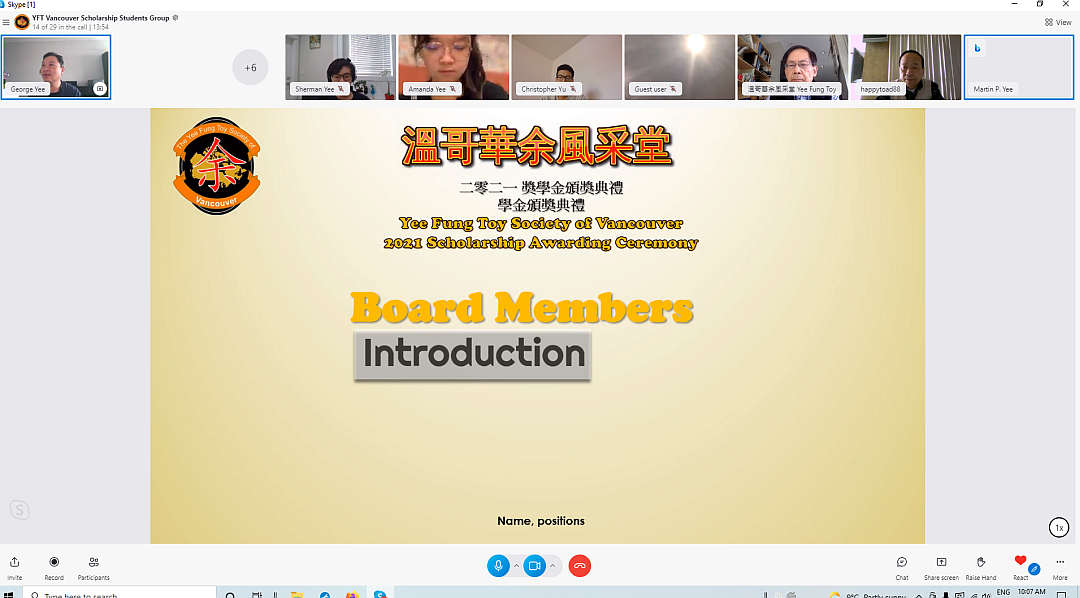The height and width of the screenshot is (598, 1080).
Task: Toggle the 1x zoom button on shared screen
Action: point(1059,527)
